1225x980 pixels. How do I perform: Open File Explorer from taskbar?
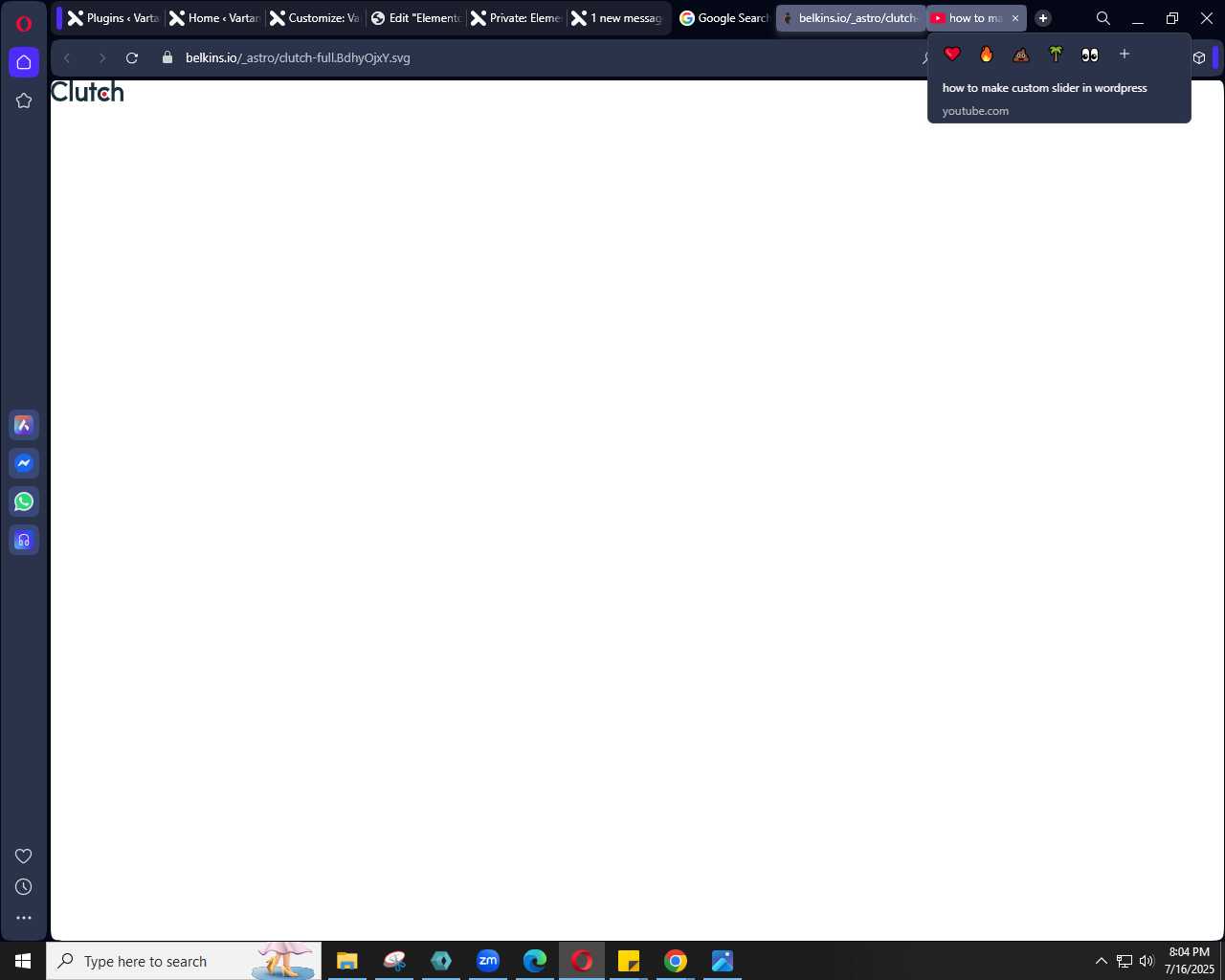pos(346,961)
